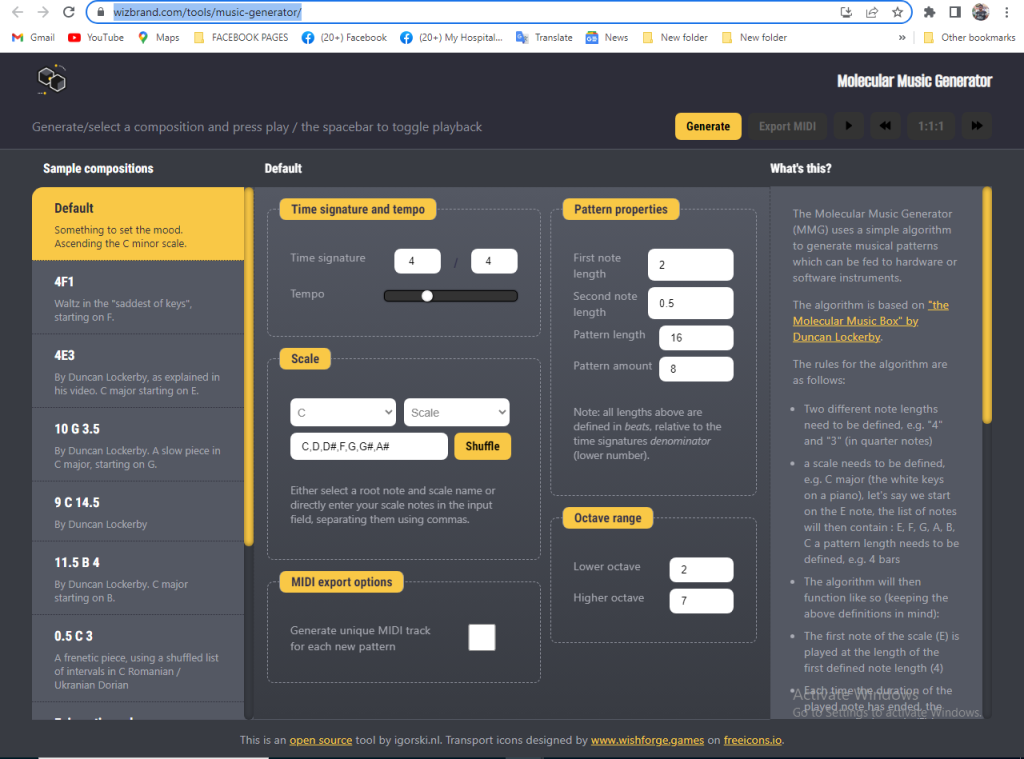Show hidden bookmarks with the double chevron
1024x759 pixels.
tap(902, 38)
